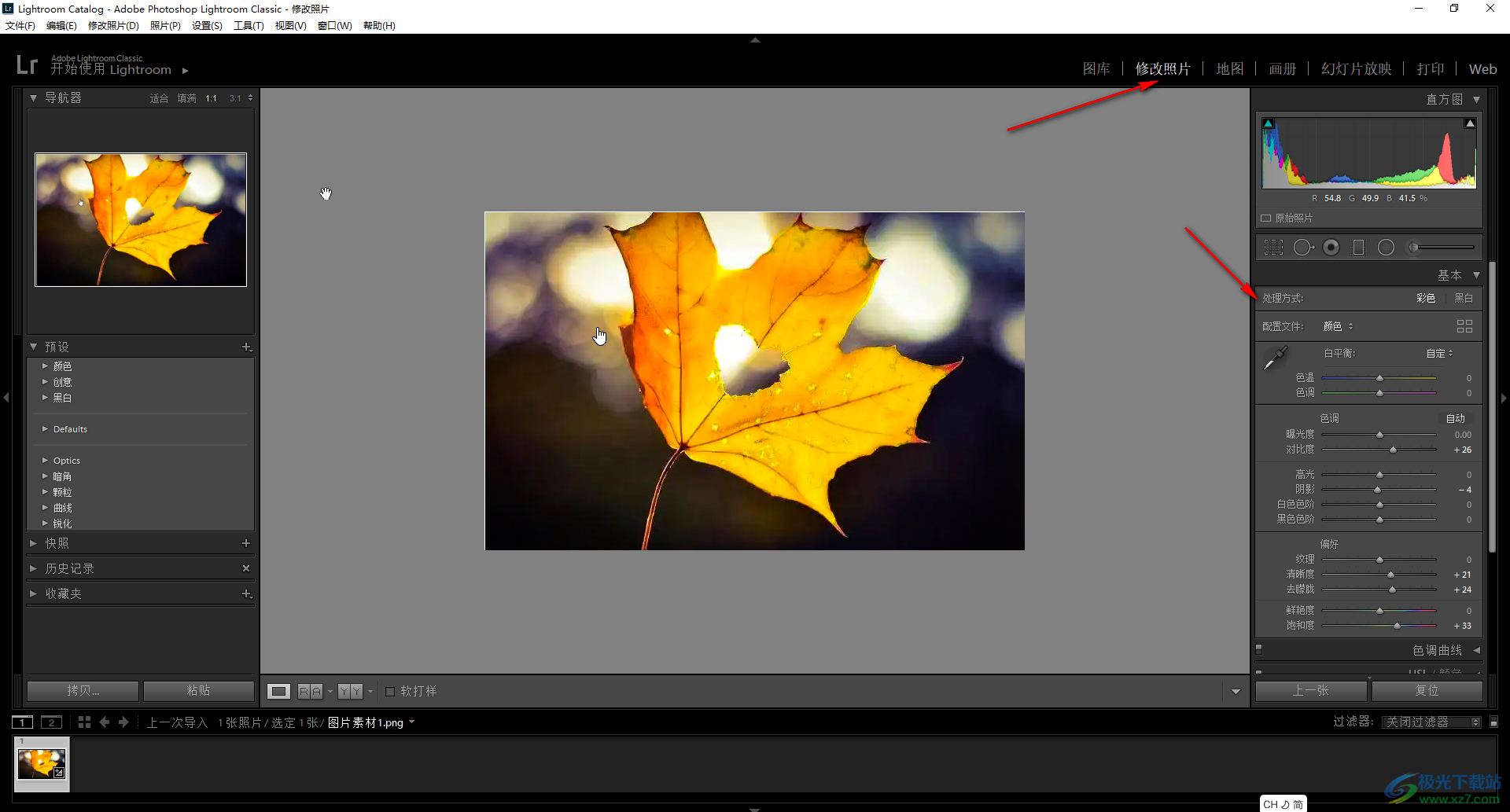The height and width of the screenshot is (812, 1510).
Task: Switch to Loupe view icon in toolbar
Action: point(278,691)
